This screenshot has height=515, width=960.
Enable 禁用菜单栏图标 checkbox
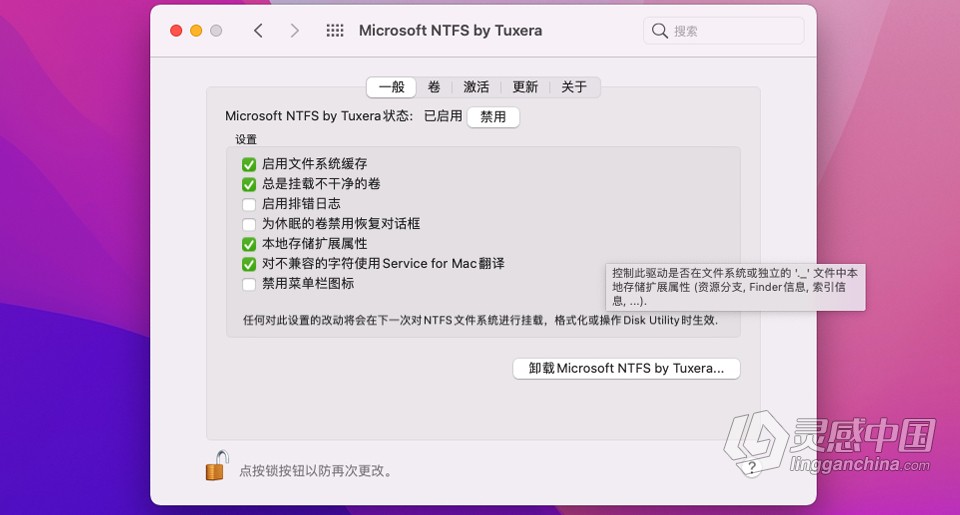coord(249,284)
